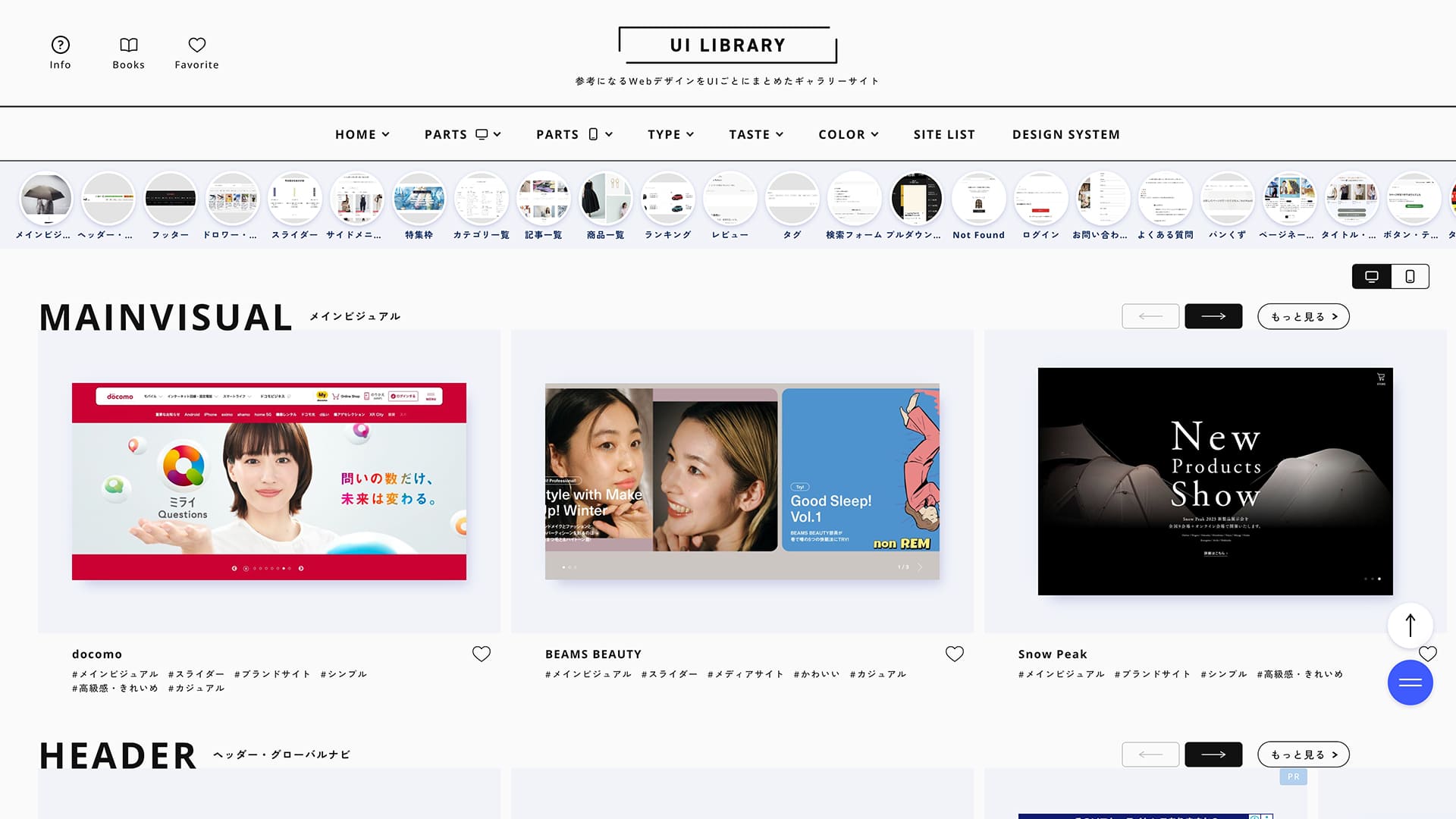Select the スライダー category circle
Viewport: 1456px width, 819px height.
(x=295, y=199)
